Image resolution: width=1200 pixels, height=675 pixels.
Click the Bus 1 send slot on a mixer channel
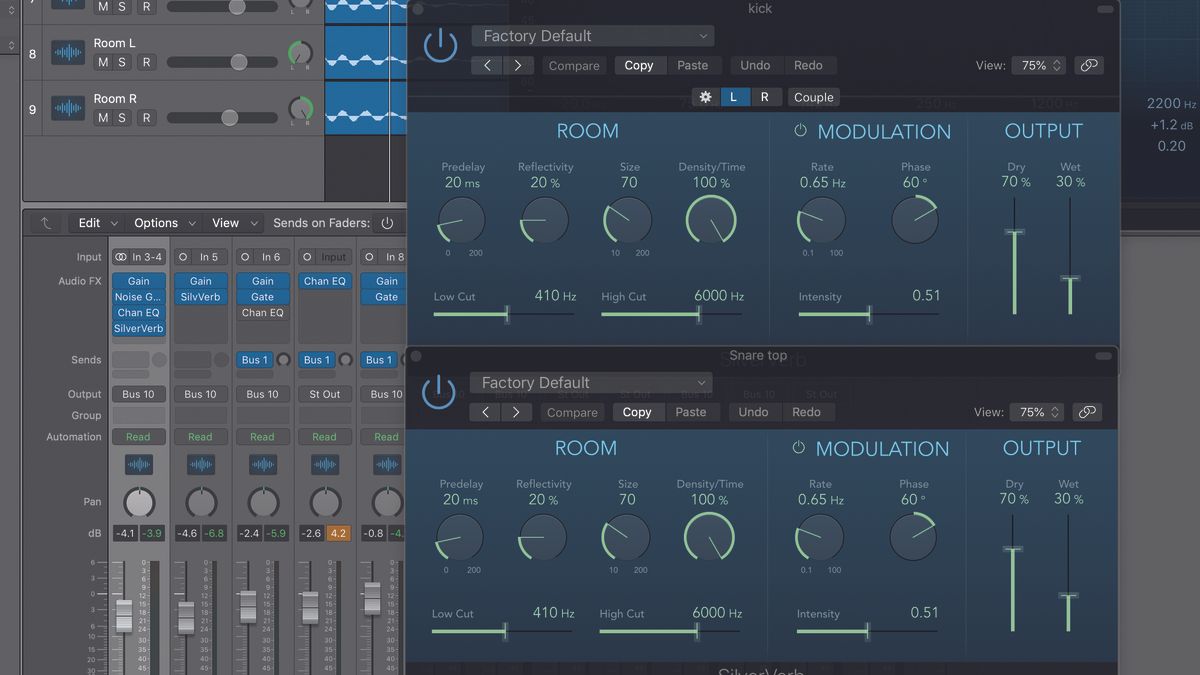pos(255,359)
